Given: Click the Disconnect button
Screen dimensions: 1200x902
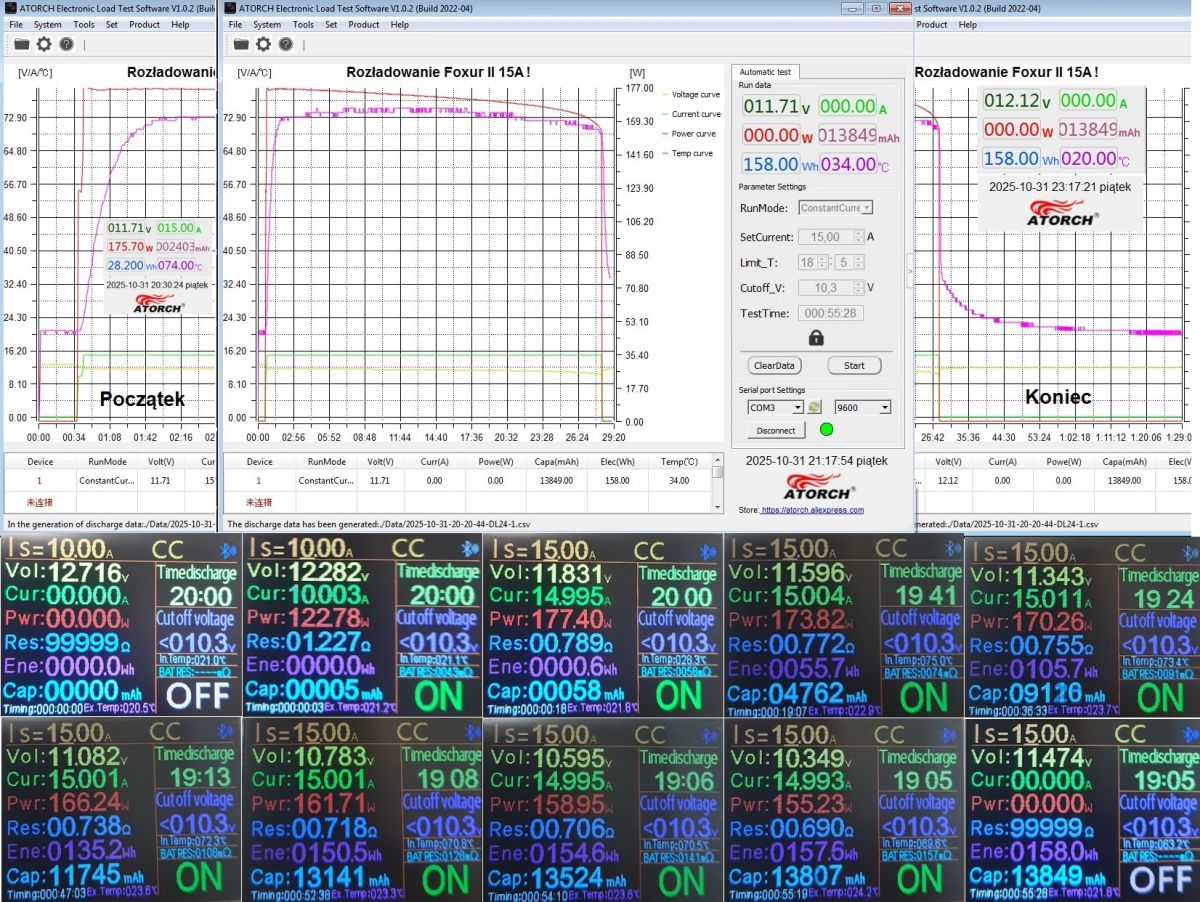Looking at the screenshot, I should (776, 430).
